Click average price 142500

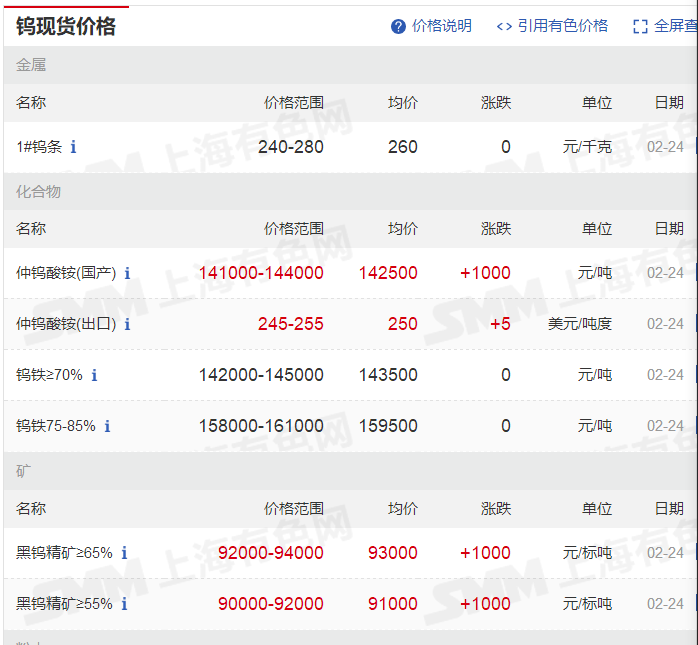[388, 273]
